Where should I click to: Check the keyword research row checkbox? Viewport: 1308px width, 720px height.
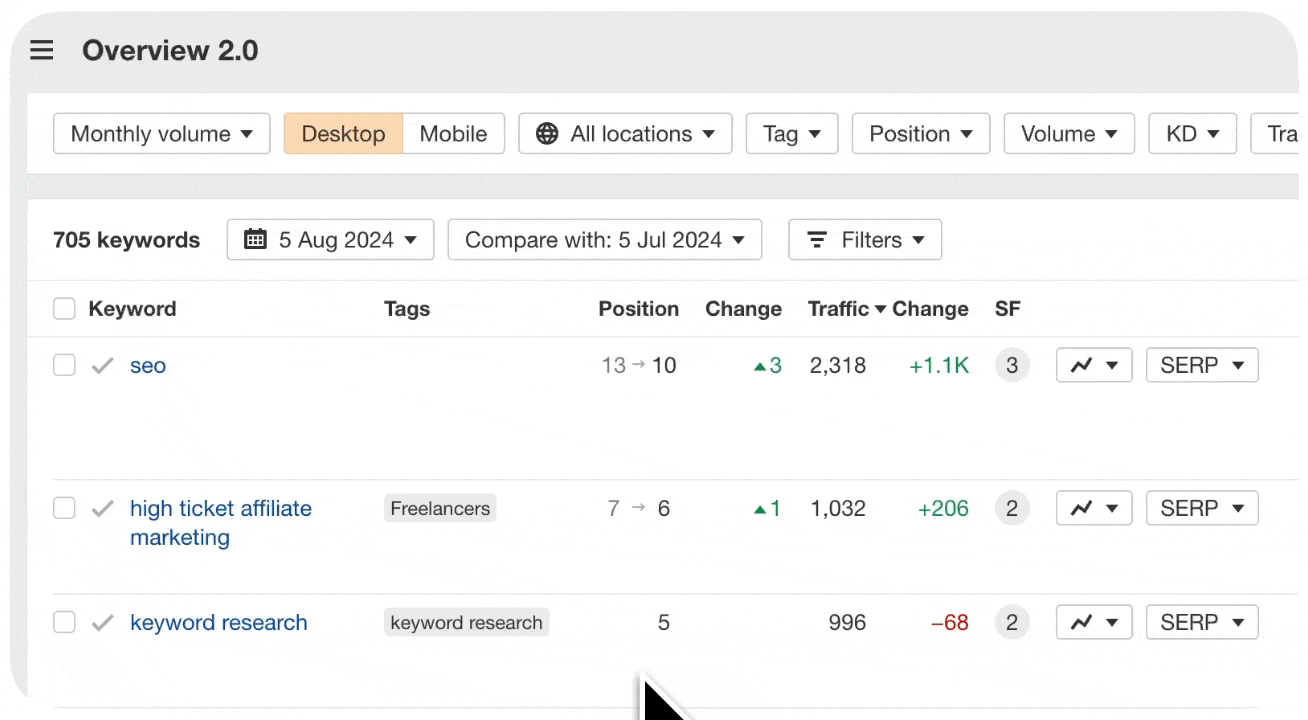[x=64, y=623]
